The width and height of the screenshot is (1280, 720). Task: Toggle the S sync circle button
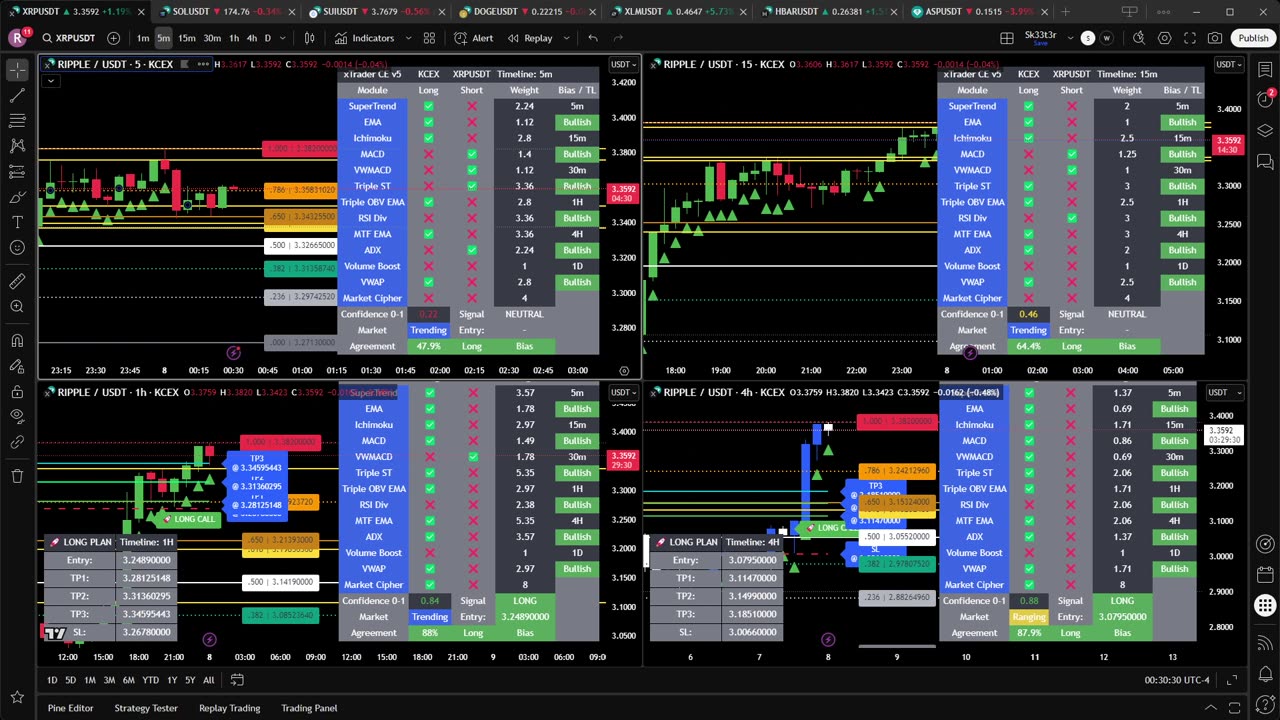point(1088,38)
